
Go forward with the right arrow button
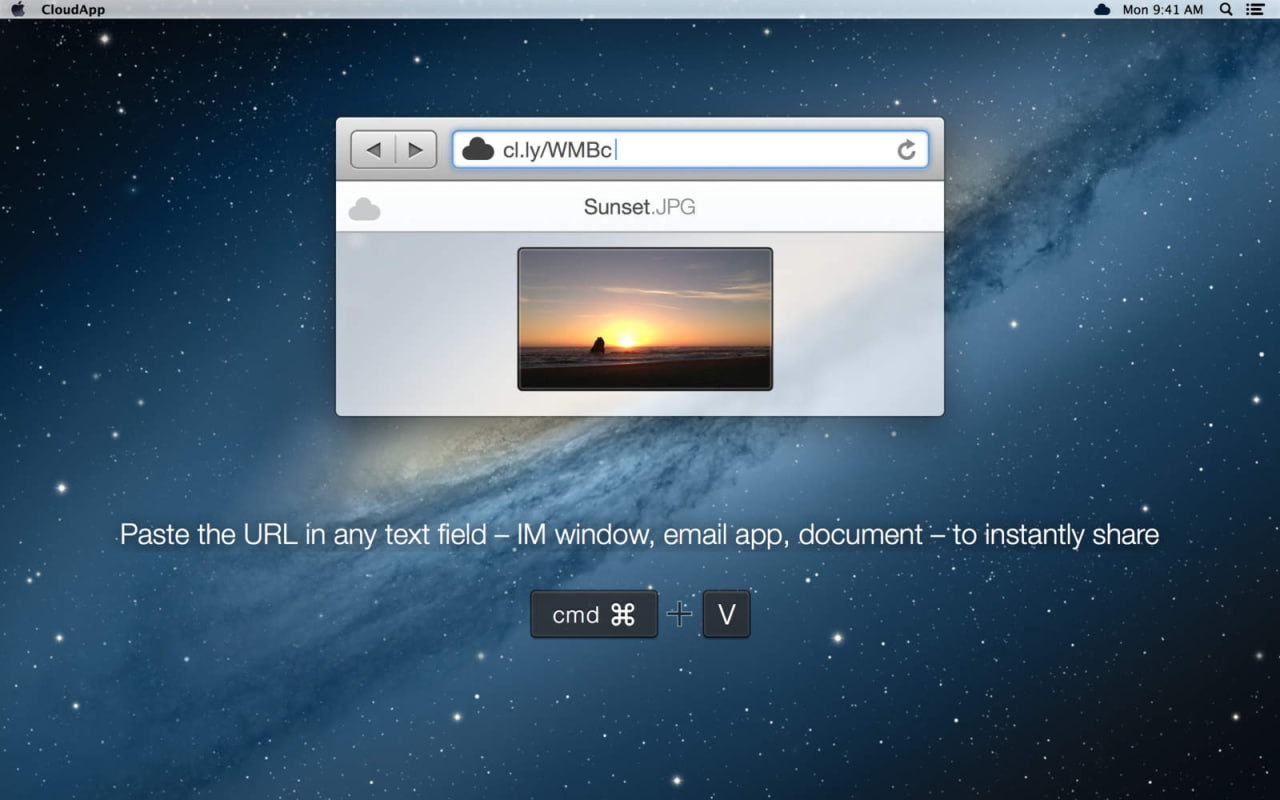click(415, 150)
